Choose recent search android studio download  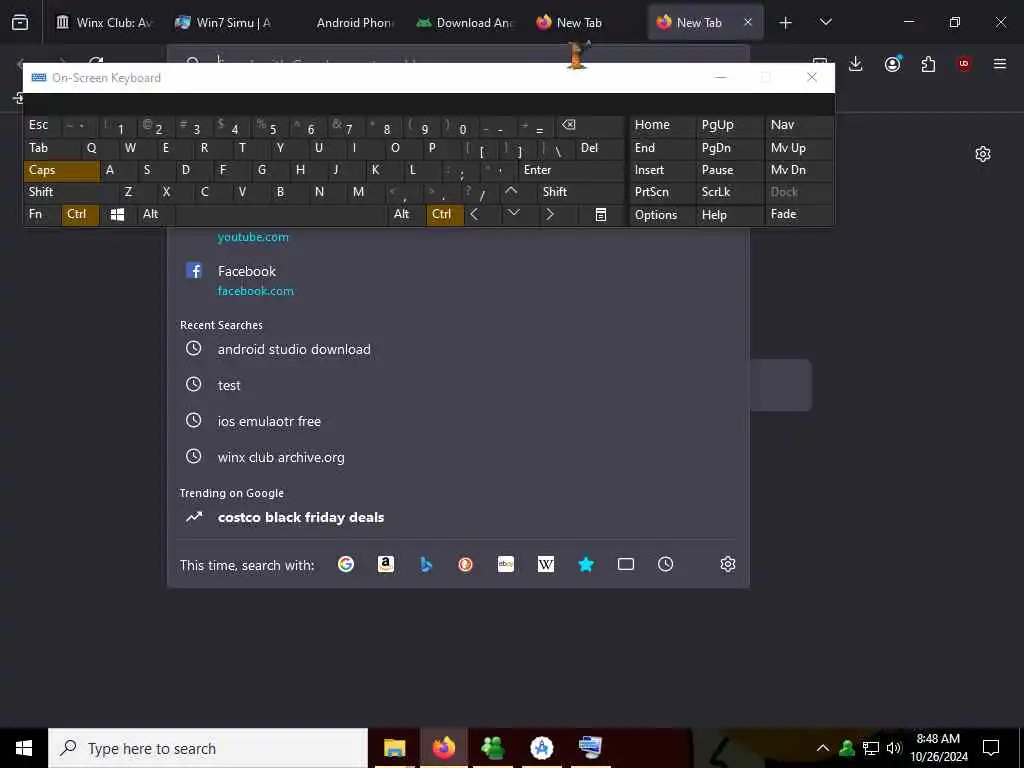(458, 349)
